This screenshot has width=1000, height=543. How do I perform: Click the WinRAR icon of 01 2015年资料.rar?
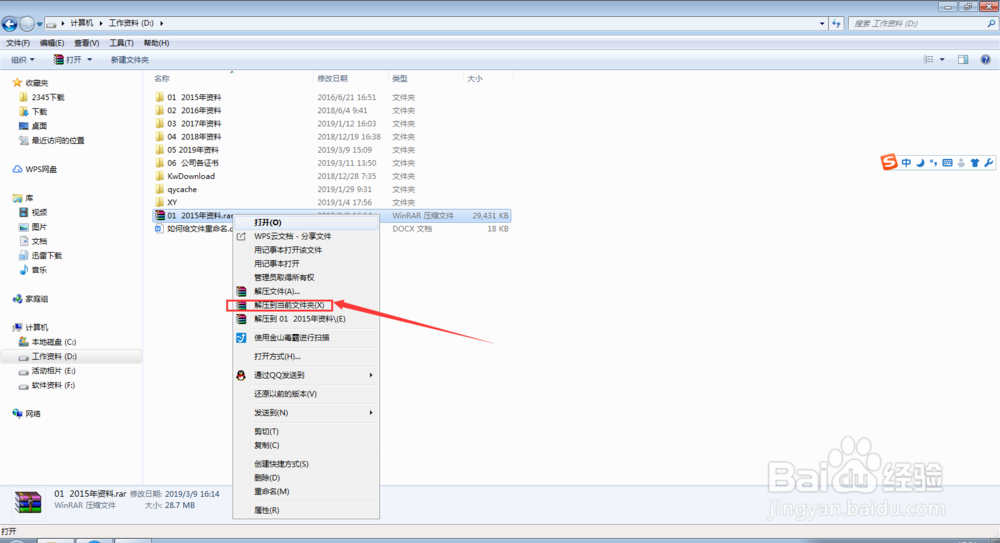point(159,216)
